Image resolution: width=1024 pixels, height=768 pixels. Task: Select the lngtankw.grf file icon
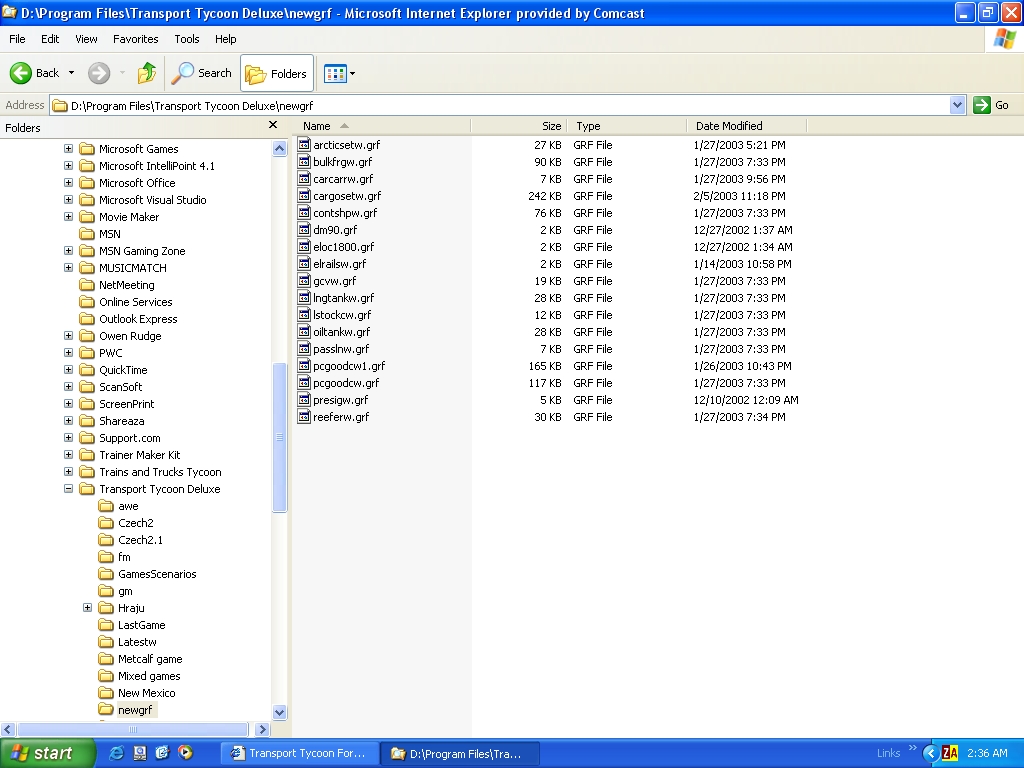(x=304, y=297)
